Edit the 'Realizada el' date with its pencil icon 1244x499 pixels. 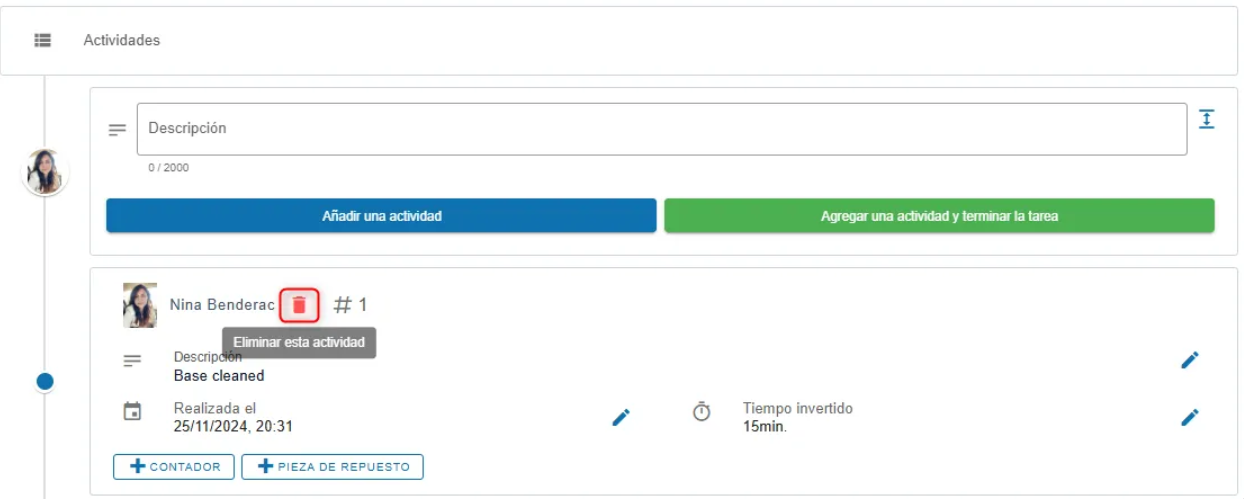[621, 417]
